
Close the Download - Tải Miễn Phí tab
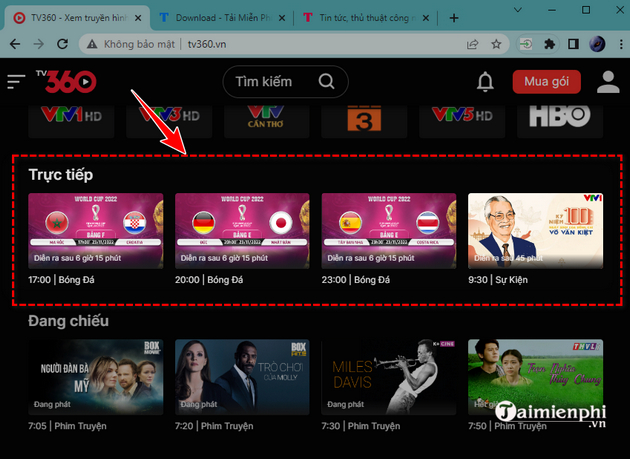point(282,18)
